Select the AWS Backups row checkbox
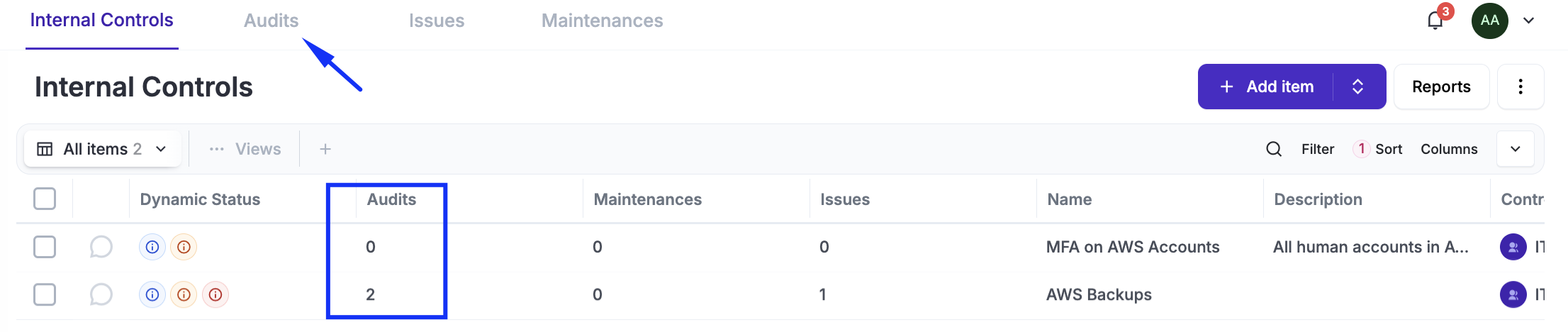Viewport: 1568px width, 332px height. (x=45, y=294)
